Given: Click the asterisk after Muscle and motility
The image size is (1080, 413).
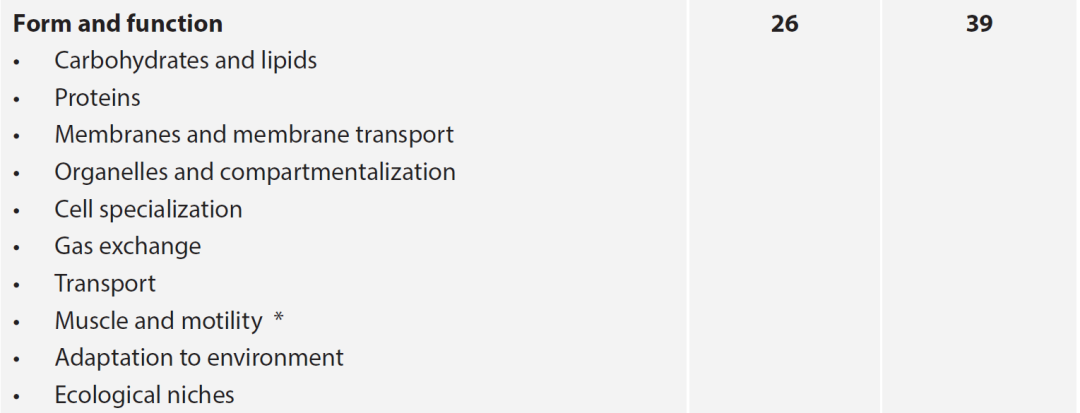Looking at the screenshot, I should [x=278, y=318].
